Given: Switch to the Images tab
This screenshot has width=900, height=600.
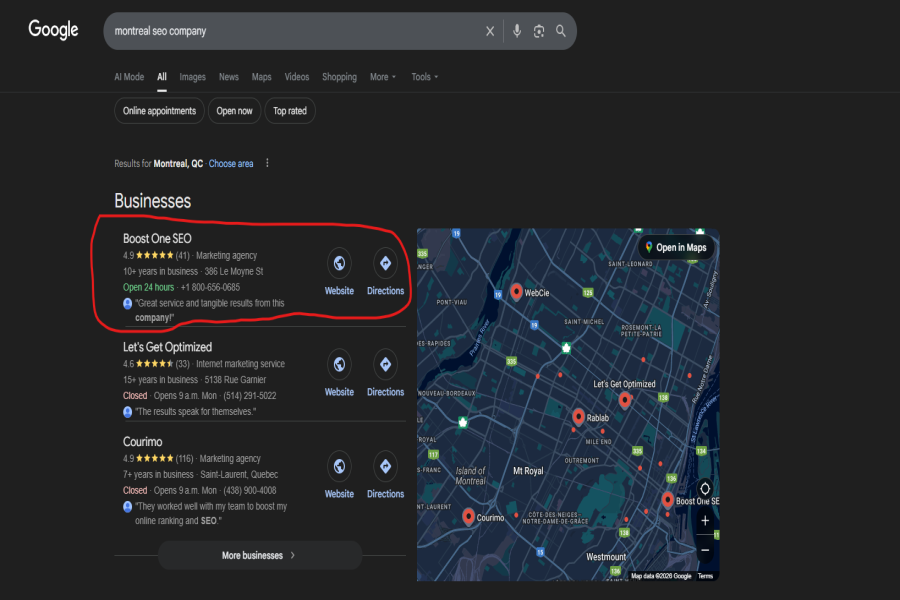Looking at the screenshot, I should [192, 77].
